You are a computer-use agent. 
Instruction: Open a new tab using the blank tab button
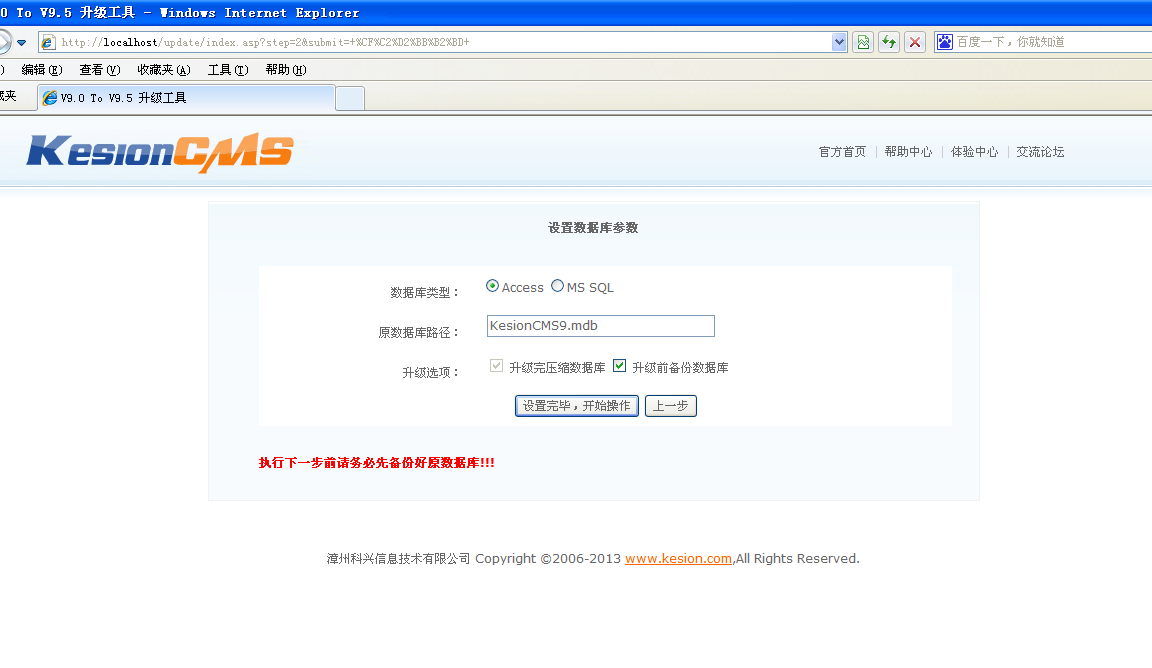349,98
